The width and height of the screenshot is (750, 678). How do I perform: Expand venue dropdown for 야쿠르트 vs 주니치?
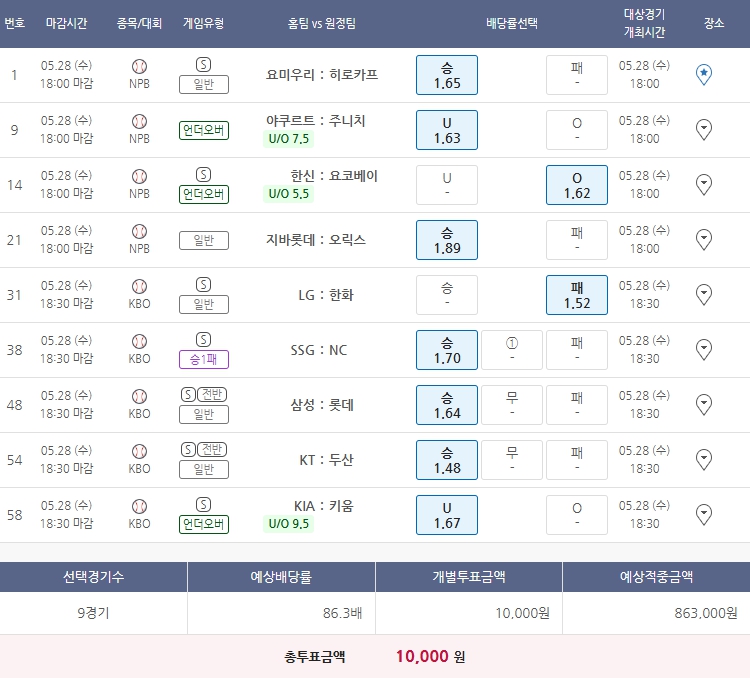point(703,130)
